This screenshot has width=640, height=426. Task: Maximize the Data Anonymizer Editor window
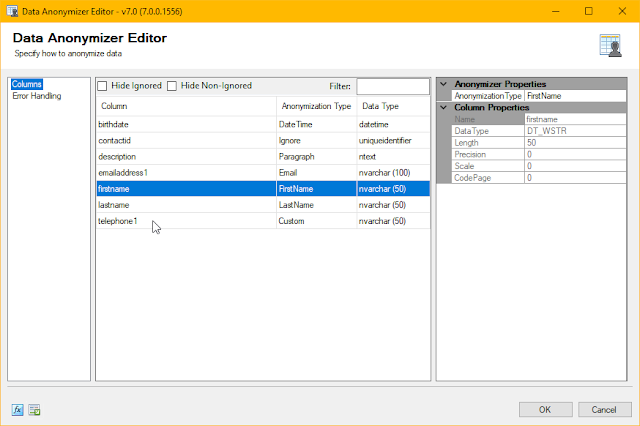(589, 11)
